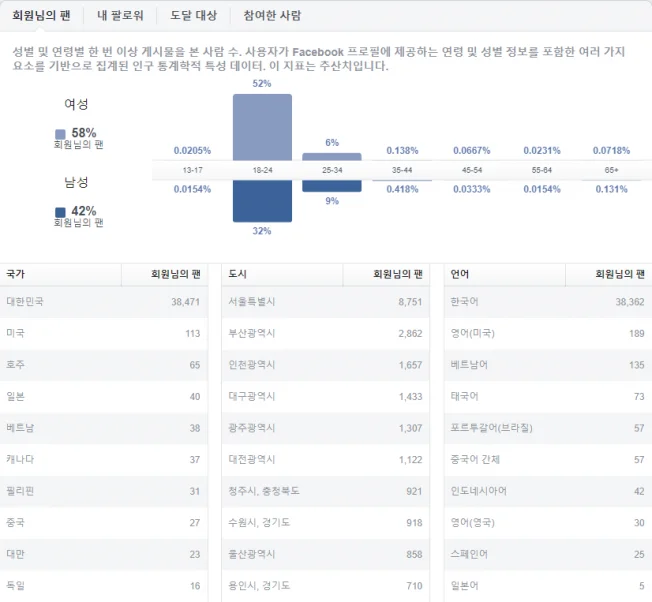Select the 베트남어 language row
The height and width of the screenshot is (602, 652).
tap(548, 365)
